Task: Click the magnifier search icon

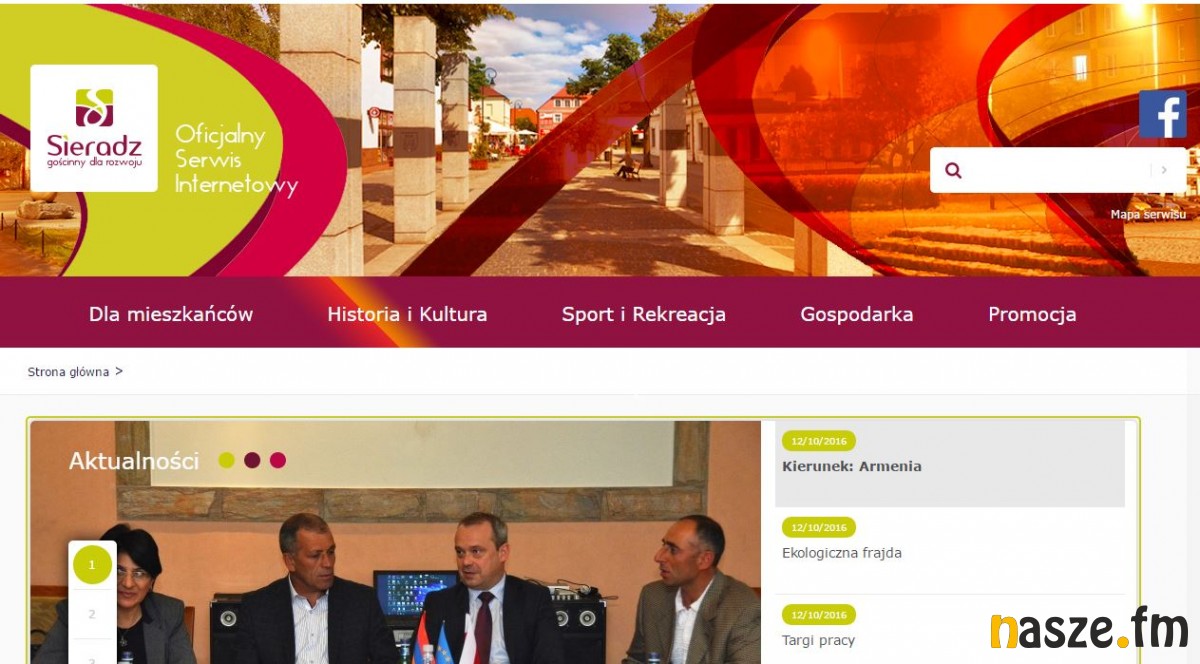Action: 953,170
